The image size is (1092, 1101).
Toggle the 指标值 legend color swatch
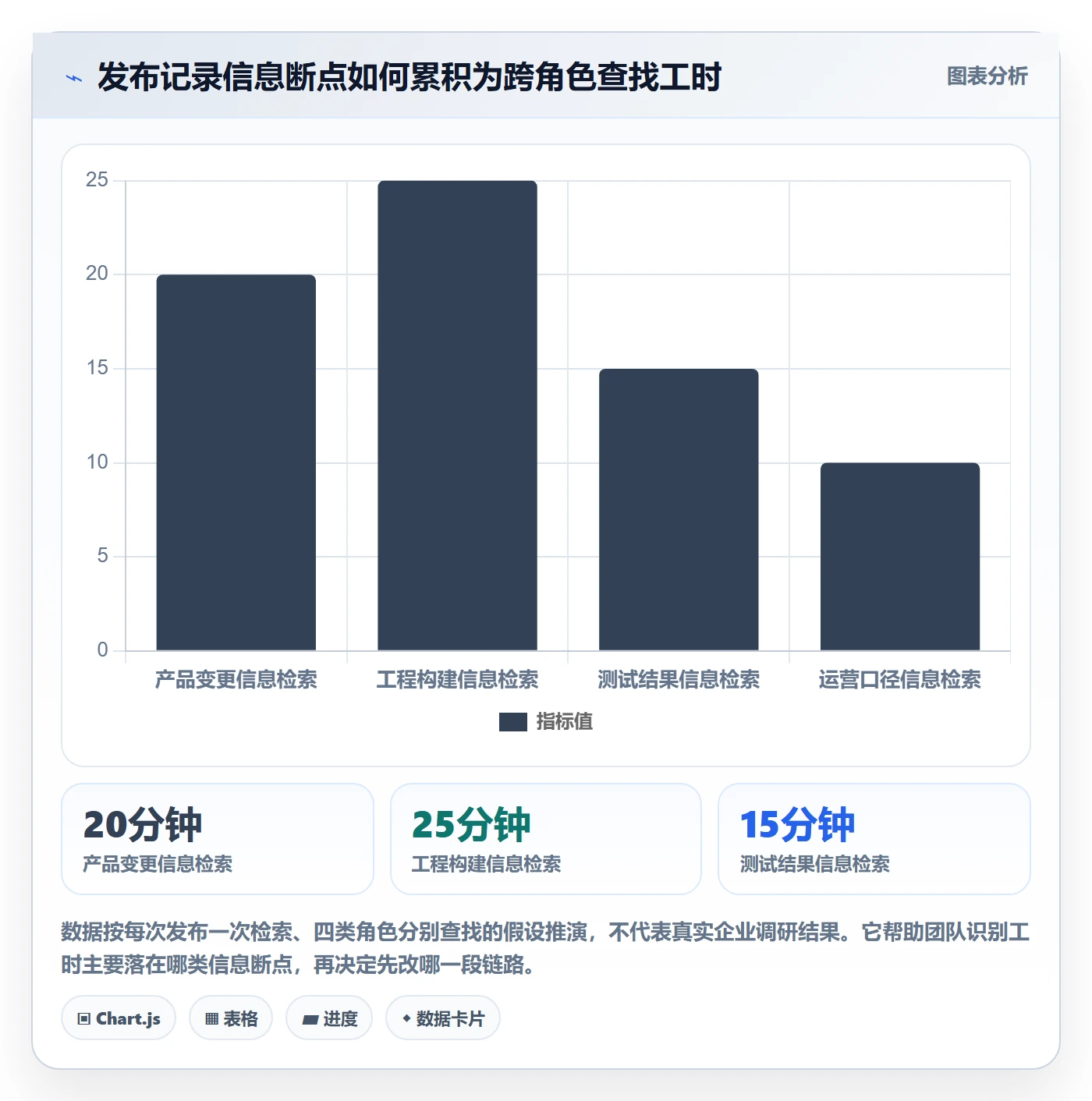click(513, 722)
